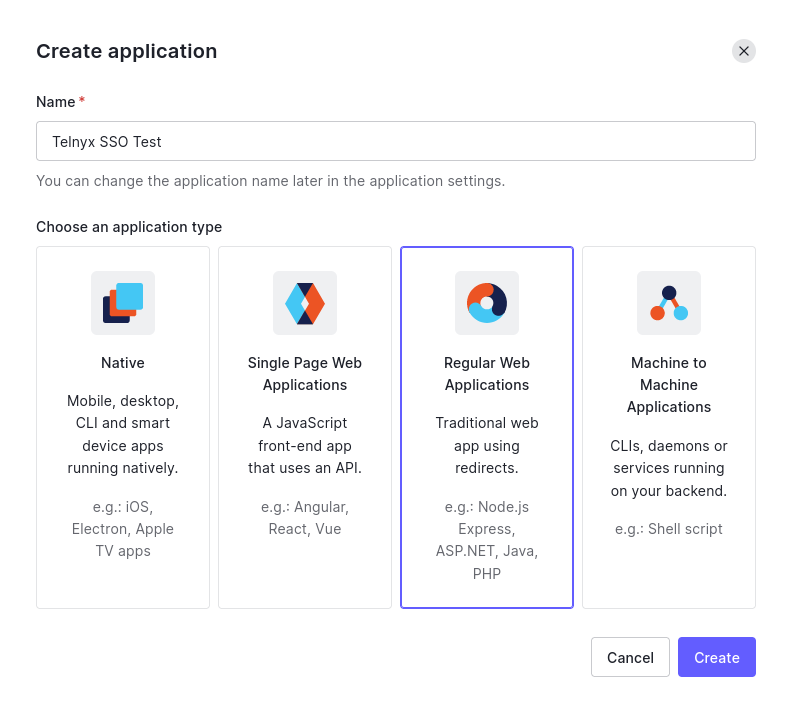Select the Regular Web Applications title
Viewport: 791px width, 712px height.
point(487,374)
